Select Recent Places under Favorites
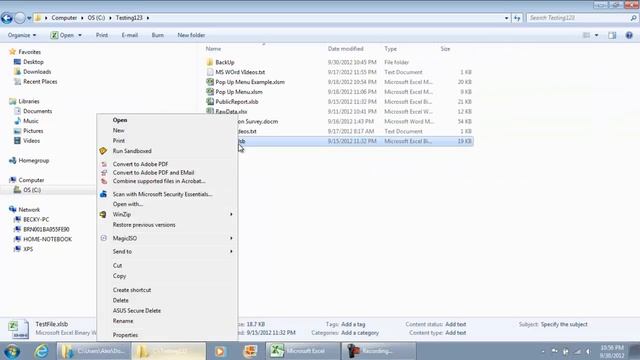640x360 pixels. [40, 82]
